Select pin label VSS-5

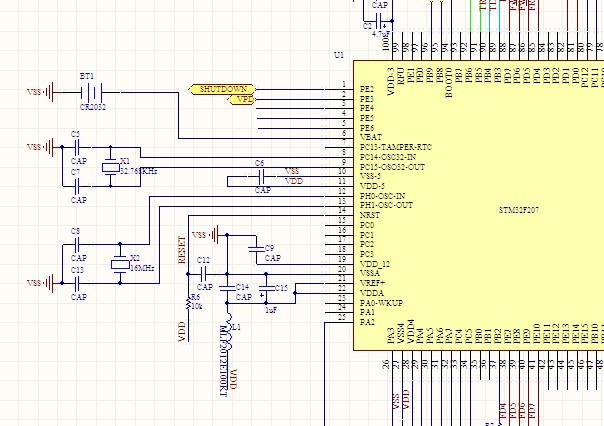(370, 176)
